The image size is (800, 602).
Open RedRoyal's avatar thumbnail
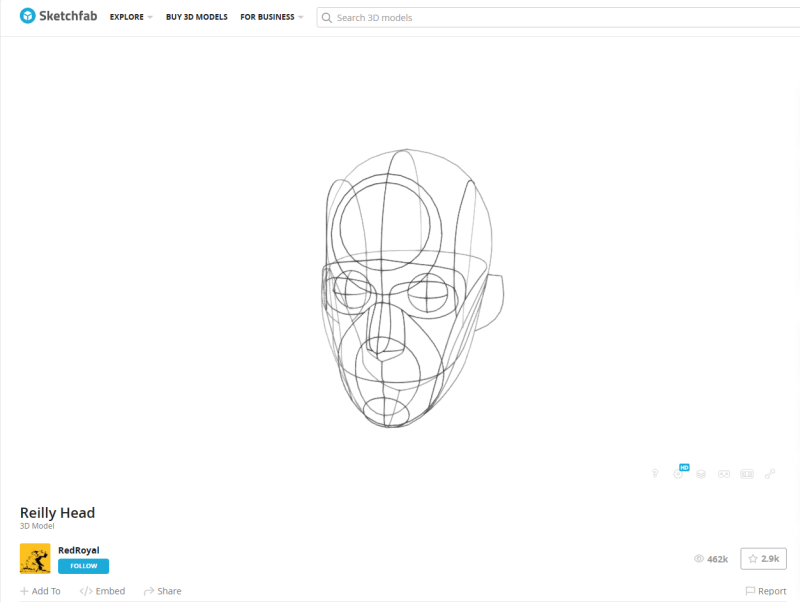click(35, 558)
